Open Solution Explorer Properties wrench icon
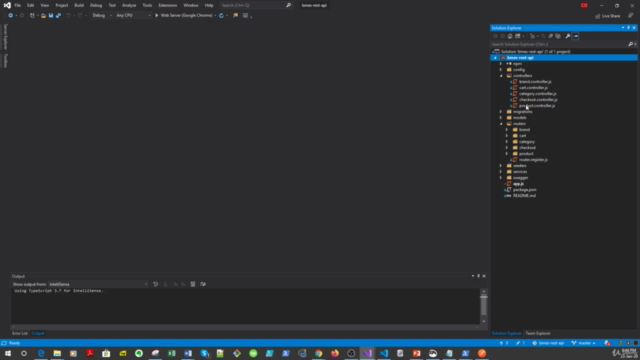 568,36
